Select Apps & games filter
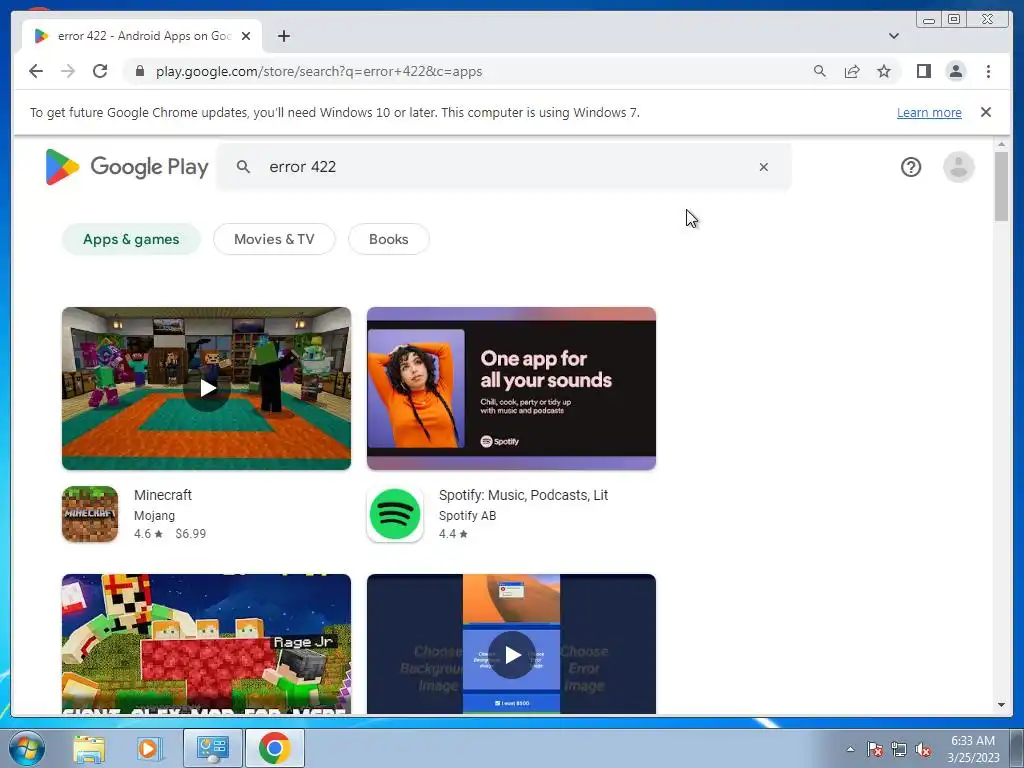Viewport: 1024px width, 768px height. pos(131,239)
